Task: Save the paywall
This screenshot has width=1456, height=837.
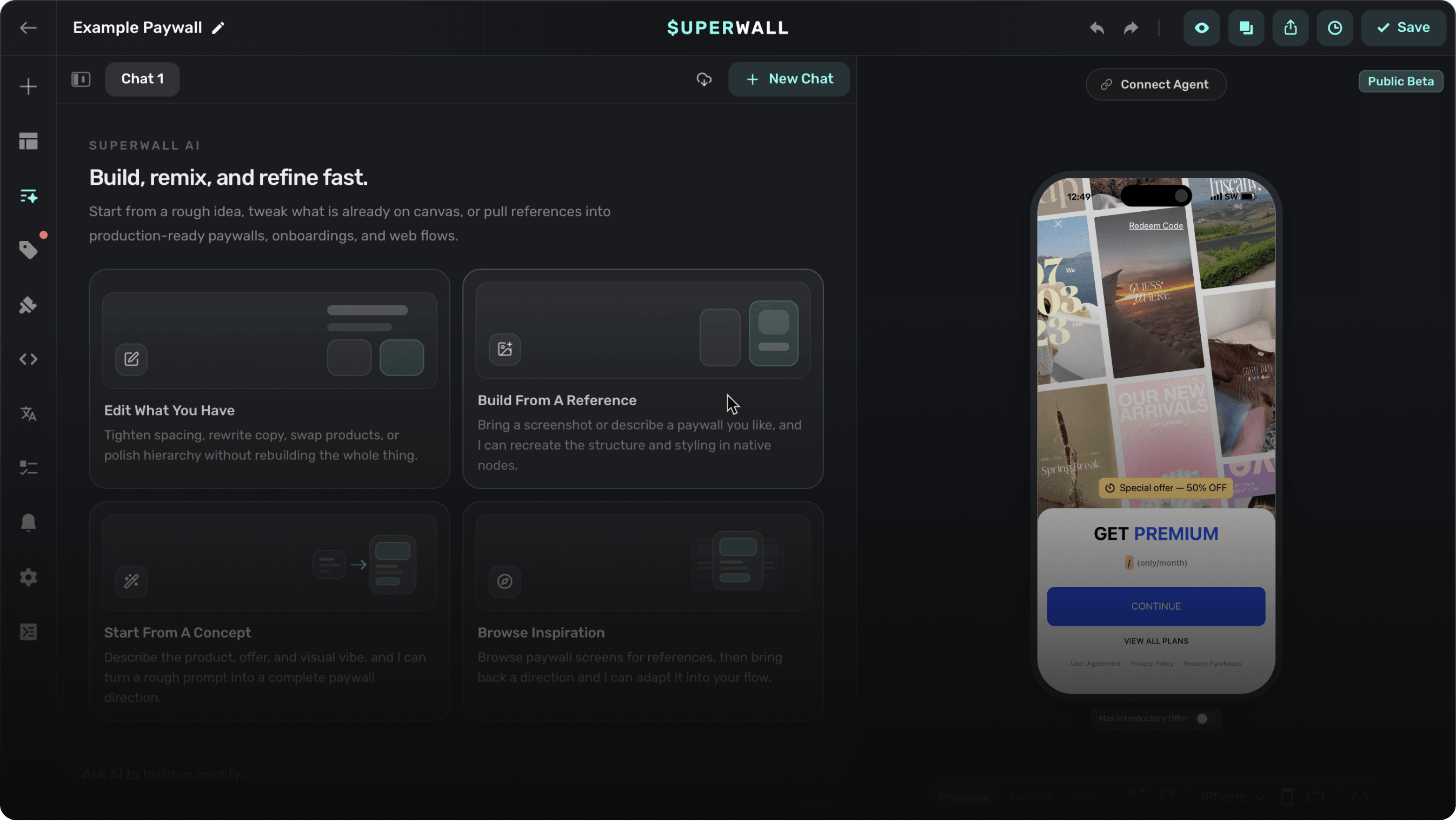Action: 1403,28
